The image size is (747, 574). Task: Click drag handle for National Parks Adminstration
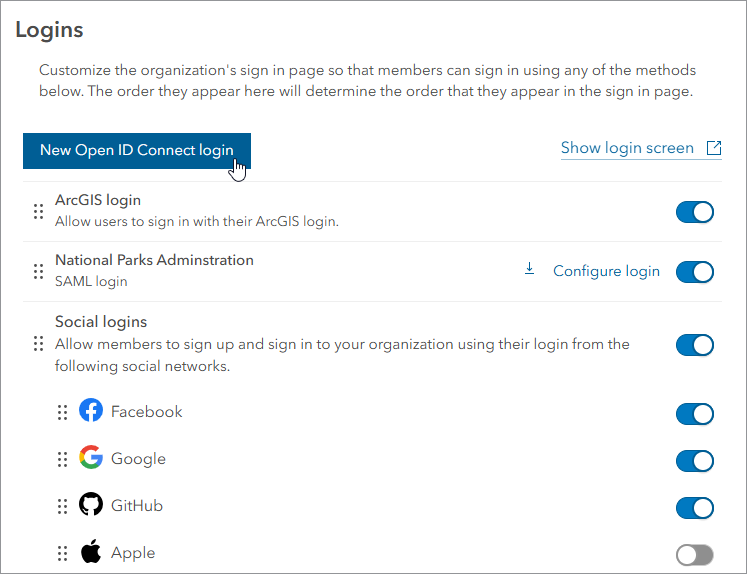pos(38,271)
